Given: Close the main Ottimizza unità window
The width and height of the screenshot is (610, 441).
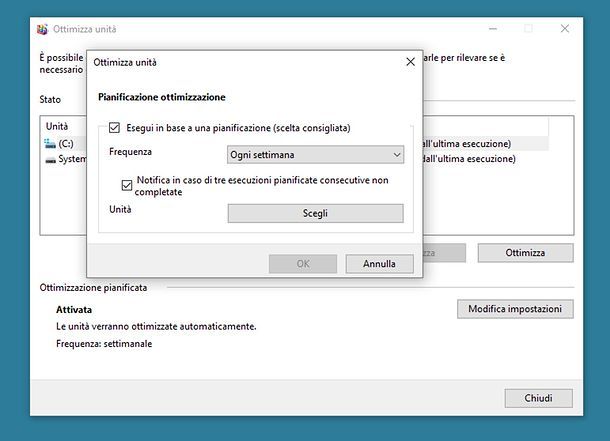Looking at the screenshot, I should tap(565, 28).
